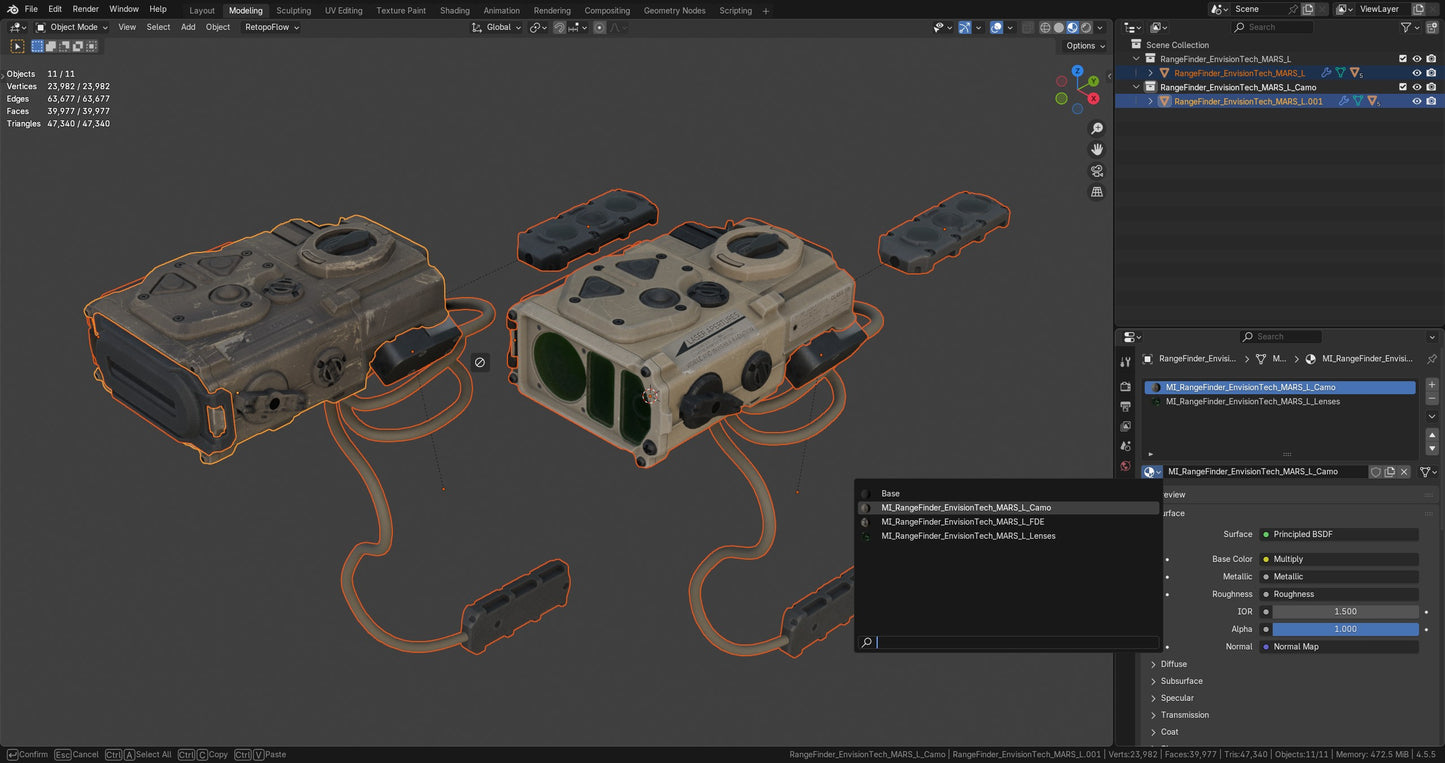Click the zoom magnifier viewport gizmo

click(1097, 129)
